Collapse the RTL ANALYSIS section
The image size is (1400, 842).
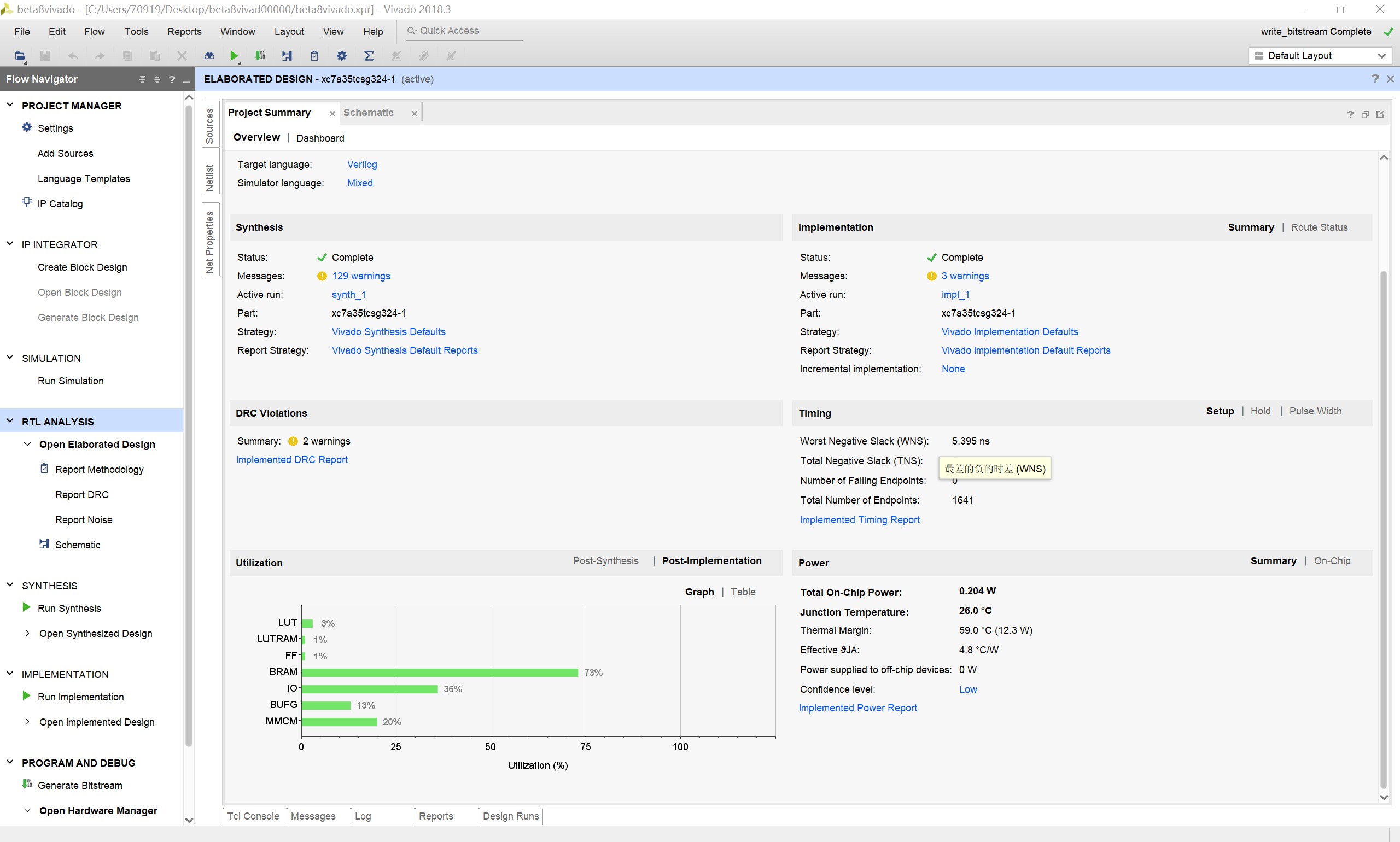click(10, 421)
